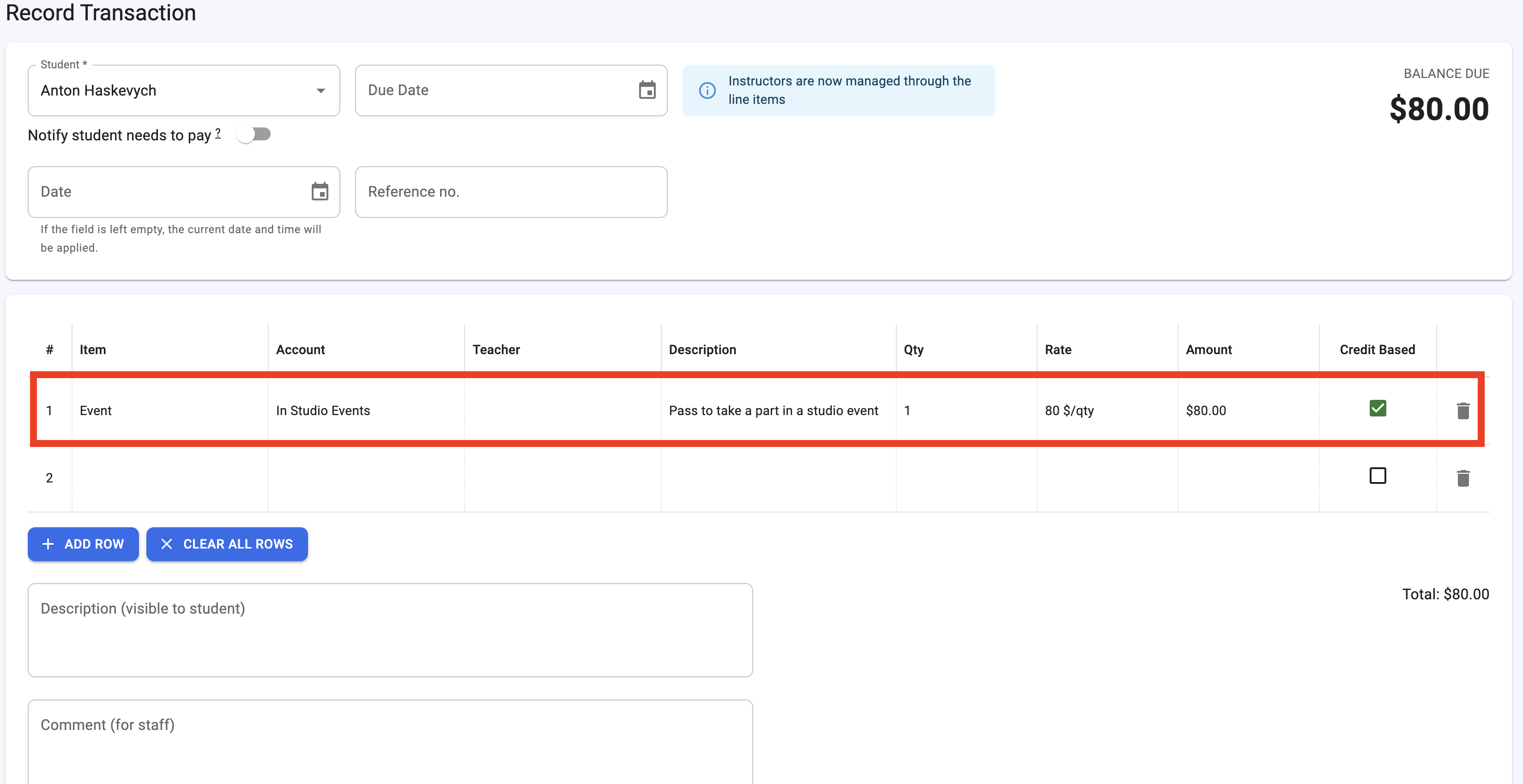1523x784 pixels.
Task: Click the empty Teacher cell in row 1
Action: click(563, 410)
